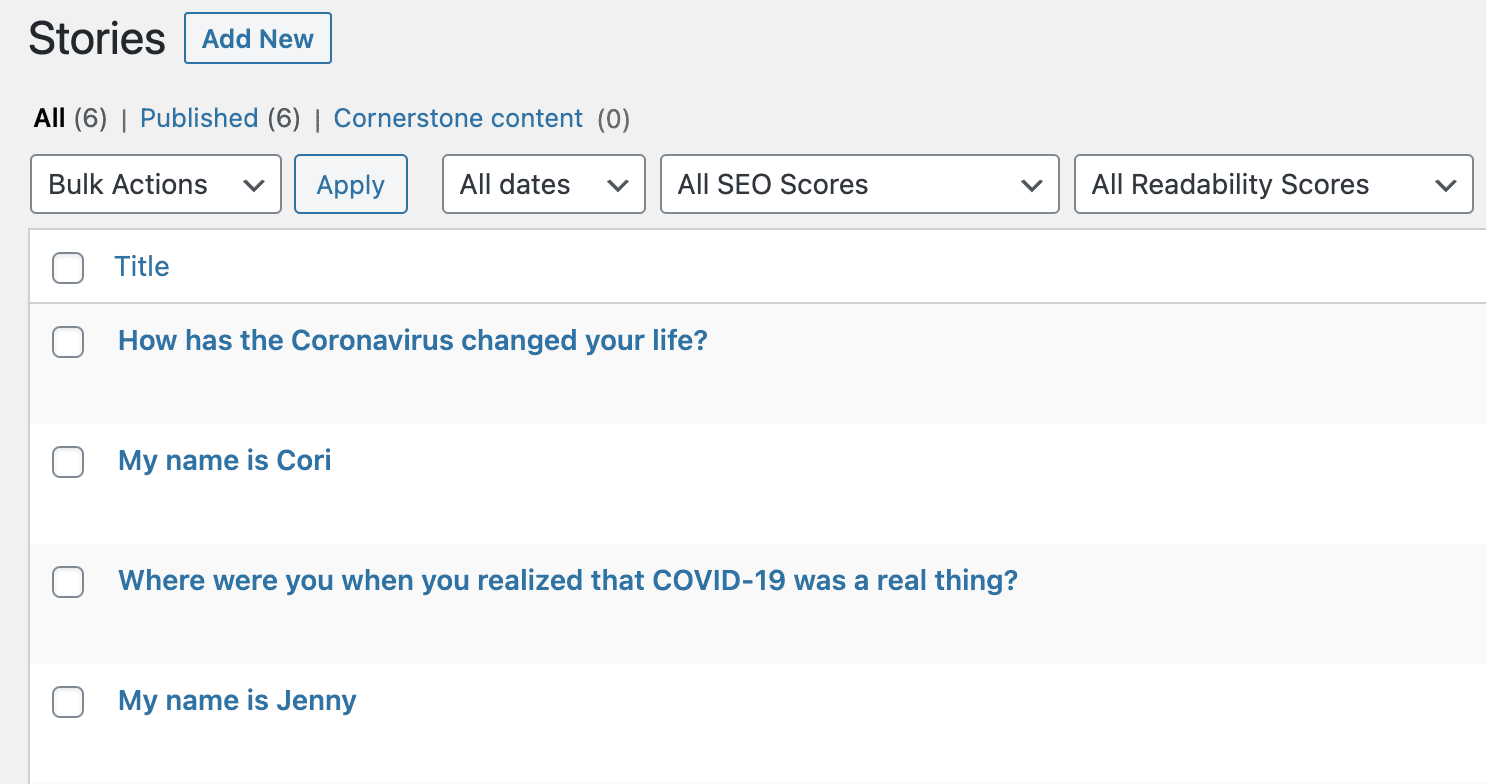Open the All dates filter dropdown

[x=543, y=184]
